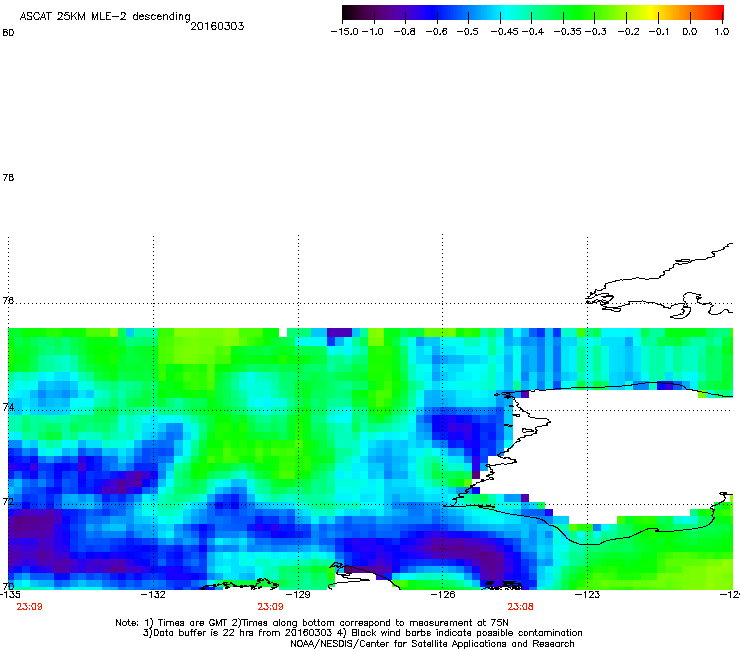The width and height of the screenshot is (740, 650).
Task: Click the -0.45 colorbar label
Action: coord(505,32)
